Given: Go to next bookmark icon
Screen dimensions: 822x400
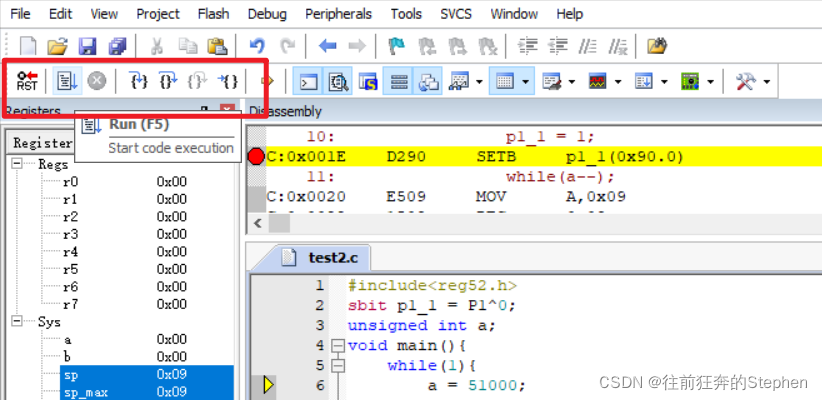Looking at the screenshot, I should (x=457, y=46).
